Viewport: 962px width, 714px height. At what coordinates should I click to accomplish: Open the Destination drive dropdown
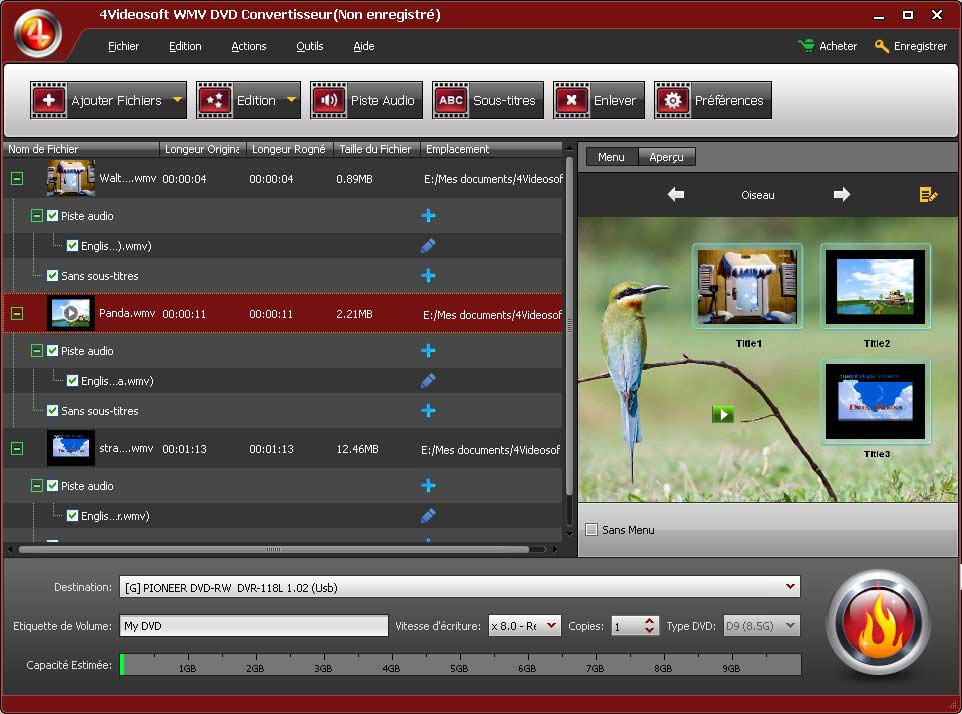click(x=791, y=587)
